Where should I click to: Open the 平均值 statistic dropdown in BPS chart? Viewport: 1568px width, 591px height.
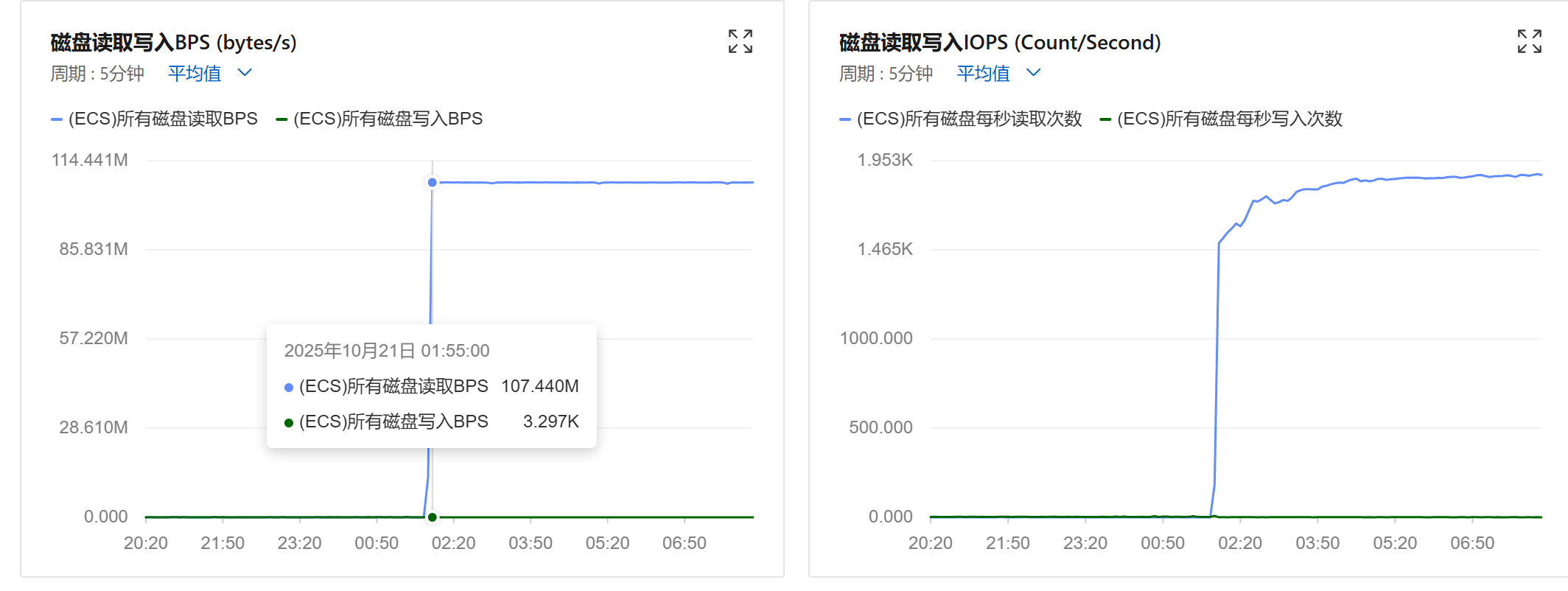pyautogui.click(x=195, y=73)
